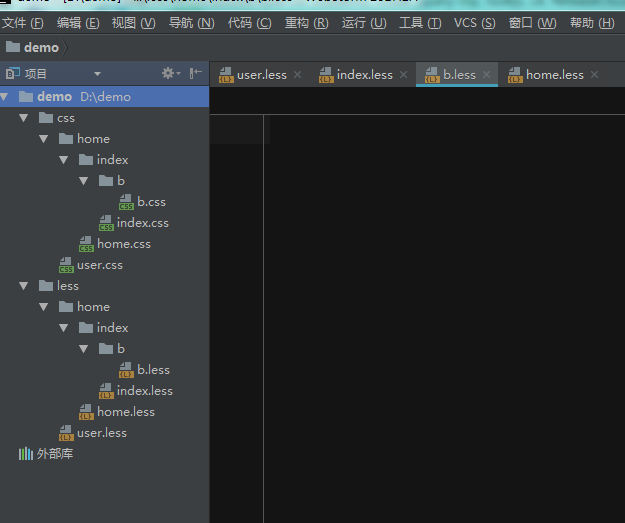The width and height of the screenshot is (625, 523).
Task: Click the 项目 panel title
Action: point(35,74)
